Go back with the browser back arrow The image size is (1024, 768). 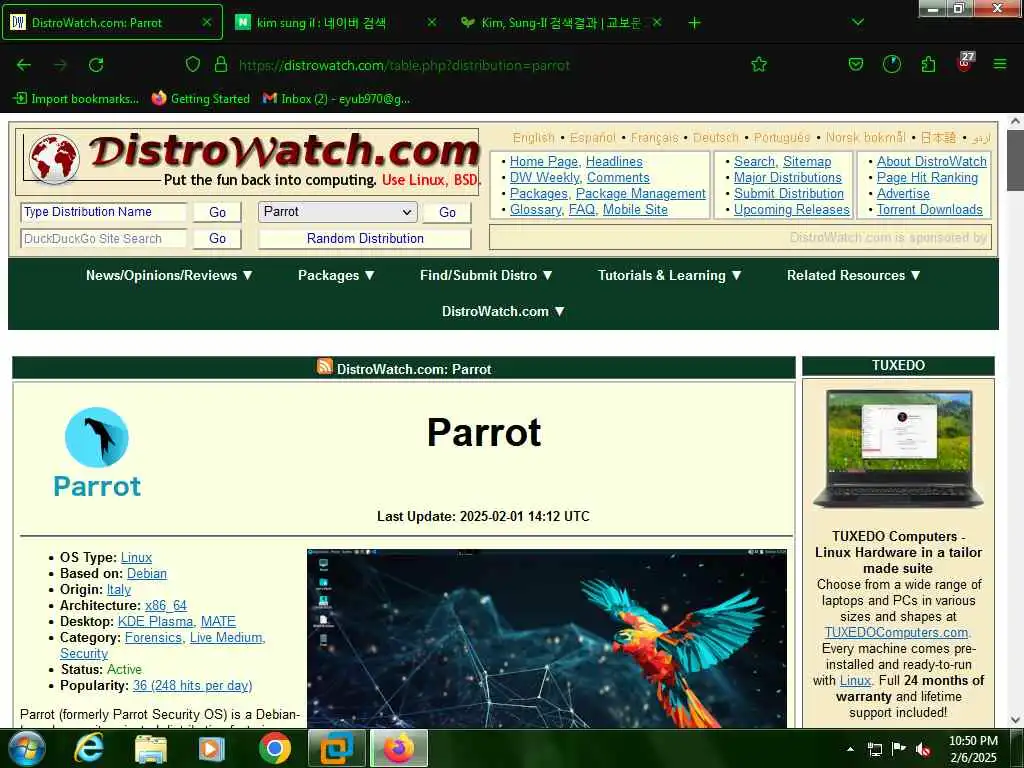(x=24, y=65)
